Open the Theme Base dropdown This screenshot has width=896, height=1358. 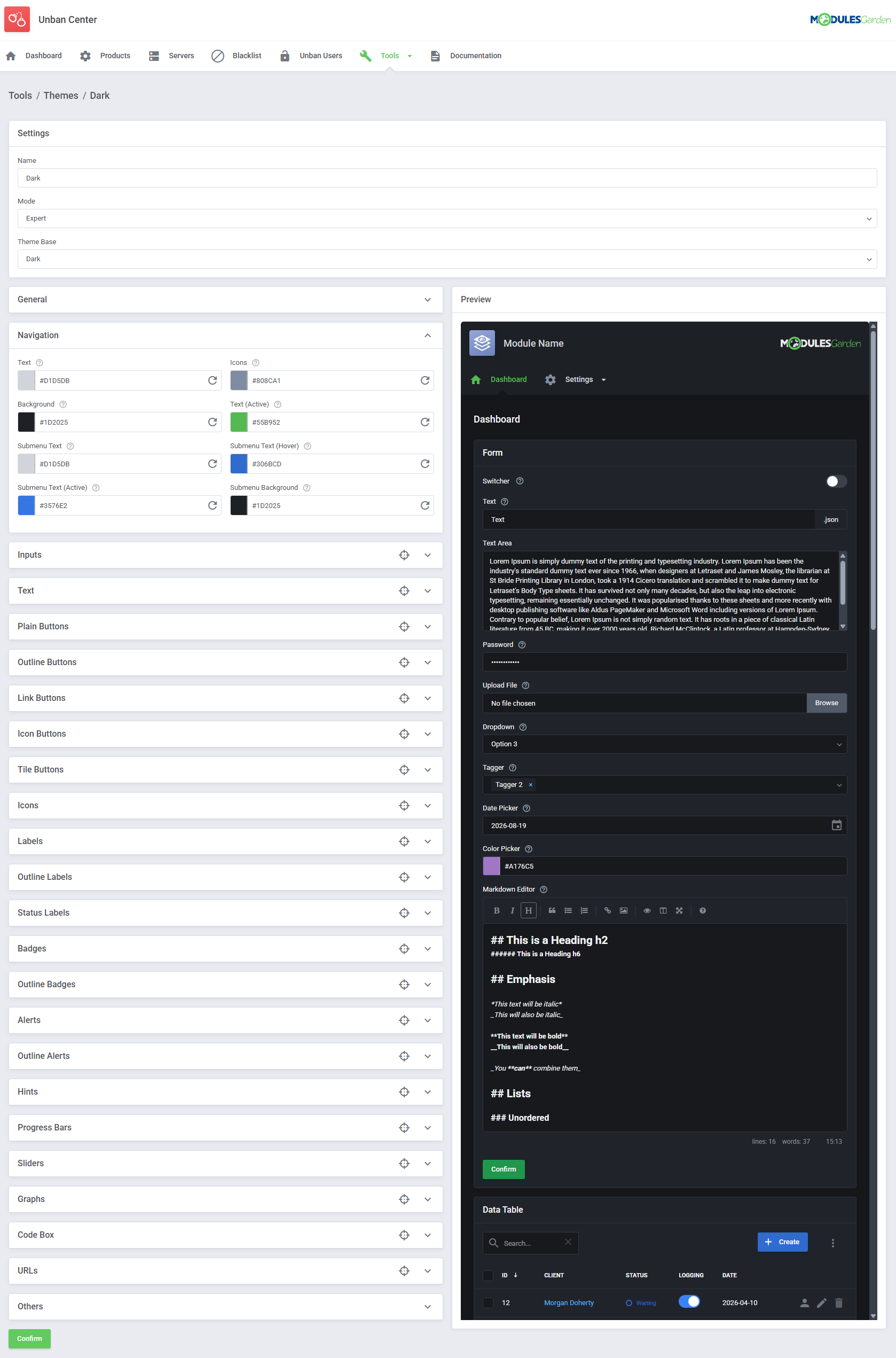447,259
